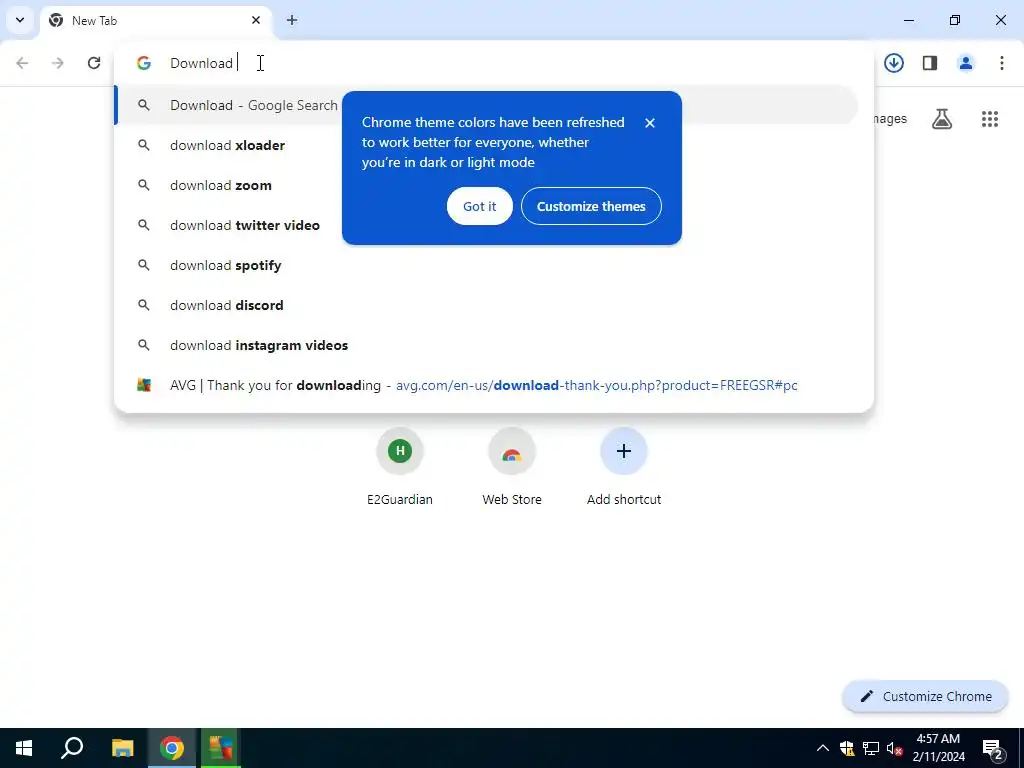The image size is (1024, 768).
Task: Close the New Tab tab
Action: pyautogui.click(x=256, y=20)
